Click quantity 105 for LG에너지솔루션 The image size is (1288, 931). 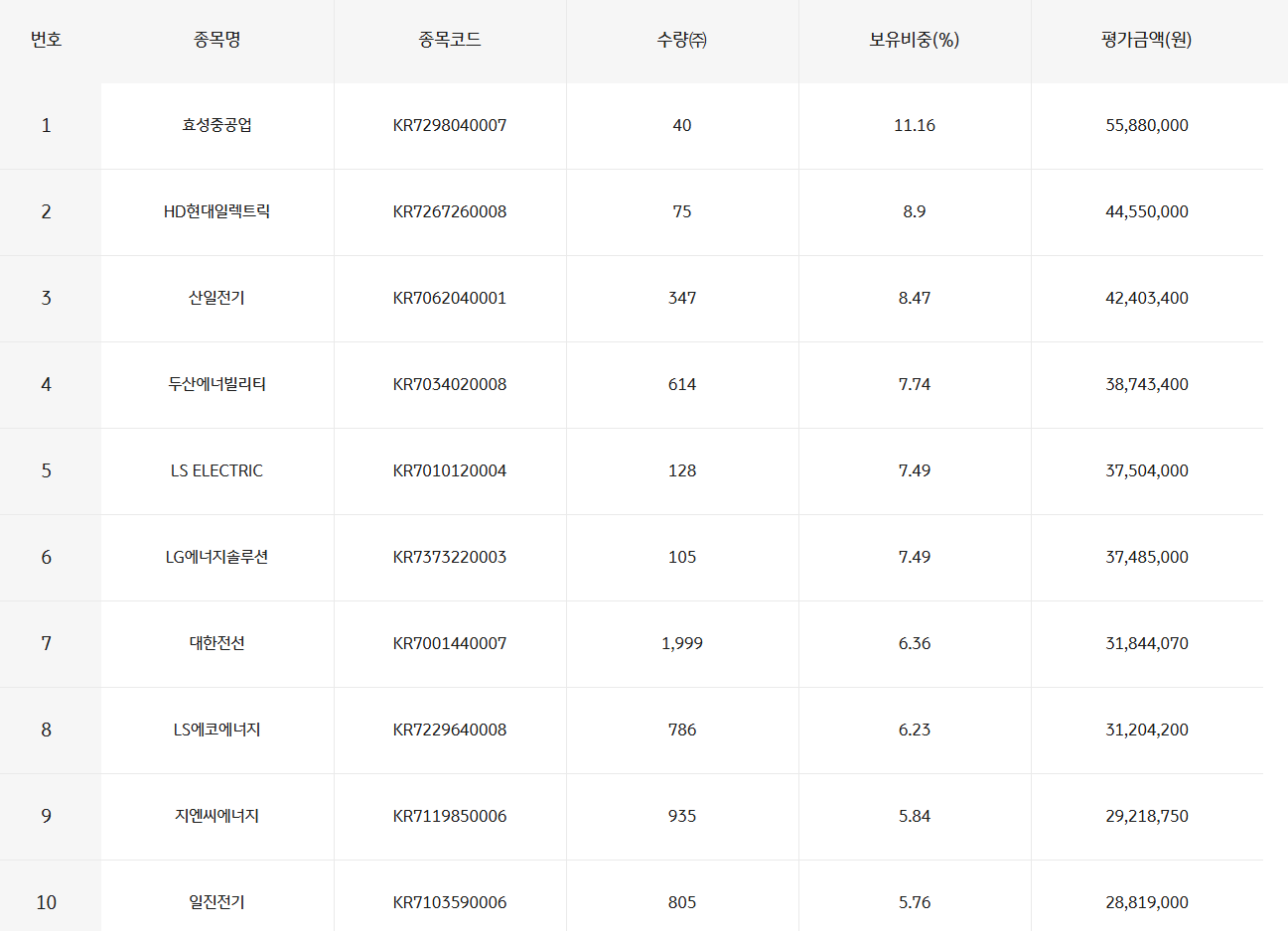682,557
